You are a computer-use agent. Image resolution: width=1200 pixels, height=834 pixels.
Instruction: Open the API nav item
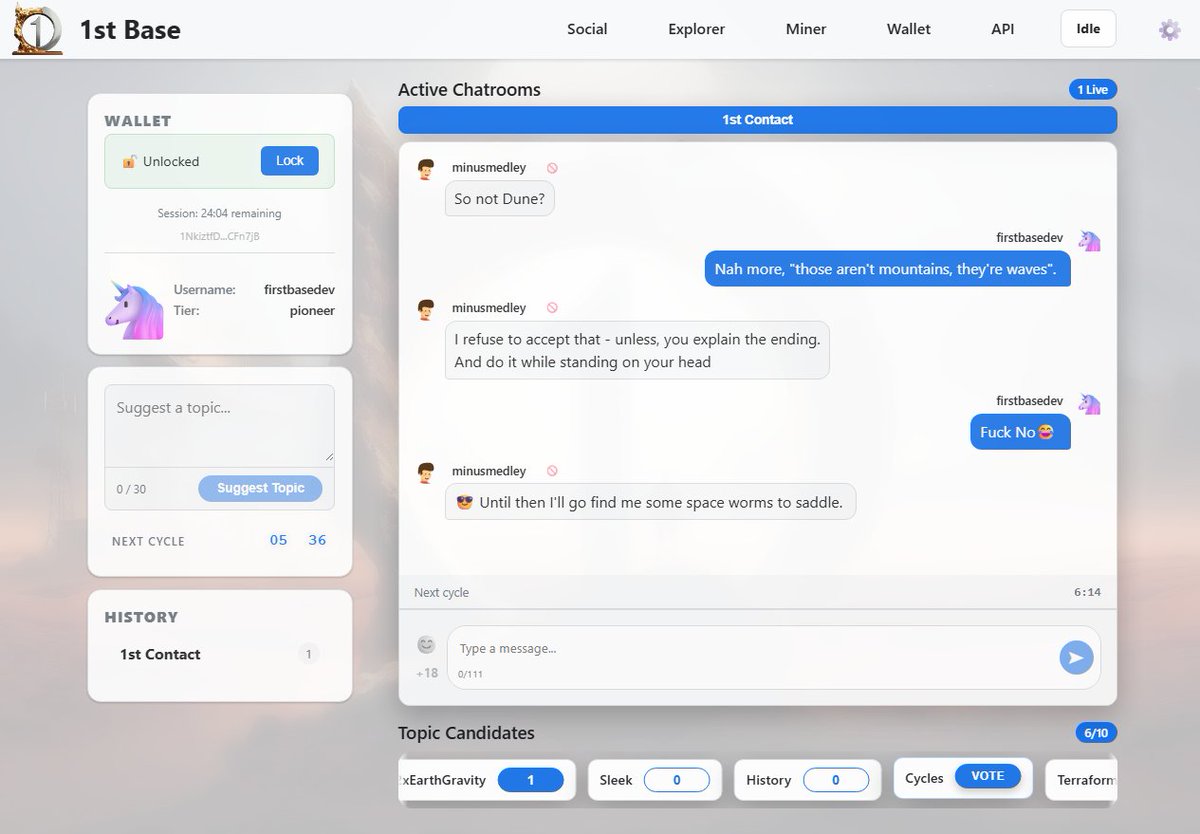[1003, 29]
